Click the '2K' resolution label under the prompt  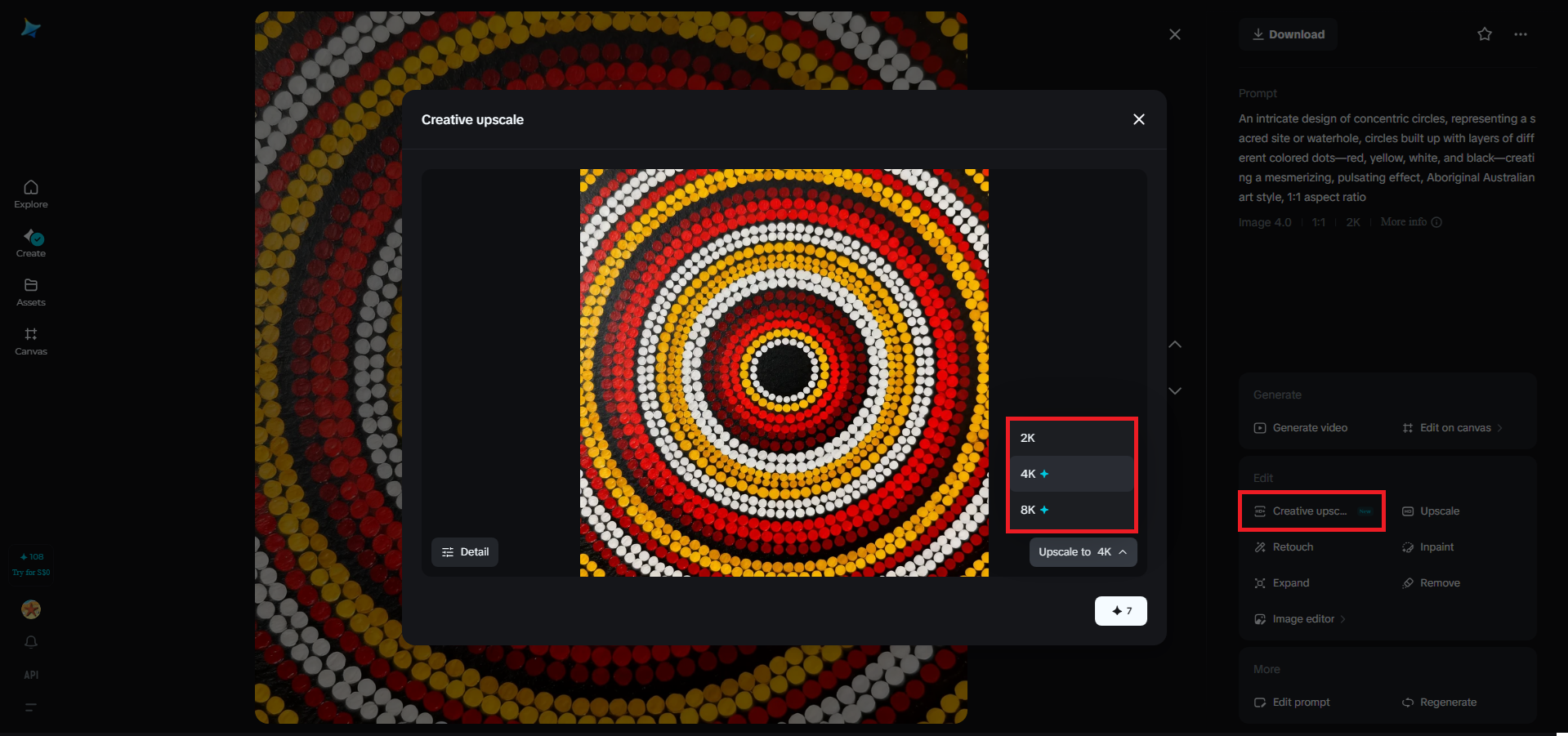(x=1353, y=222)
